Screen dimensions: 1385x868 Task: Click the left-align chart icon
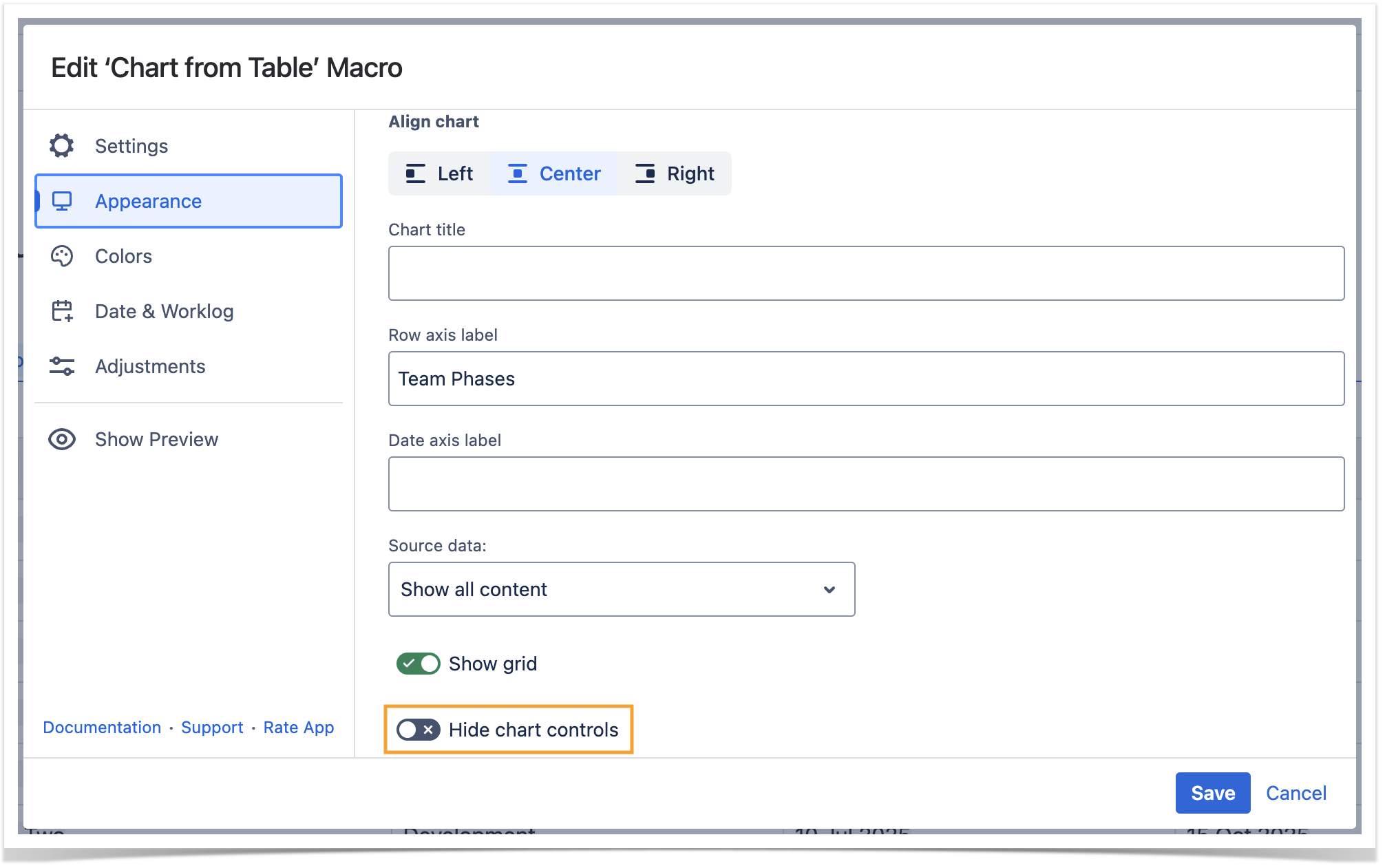click(x=415, y=173)
